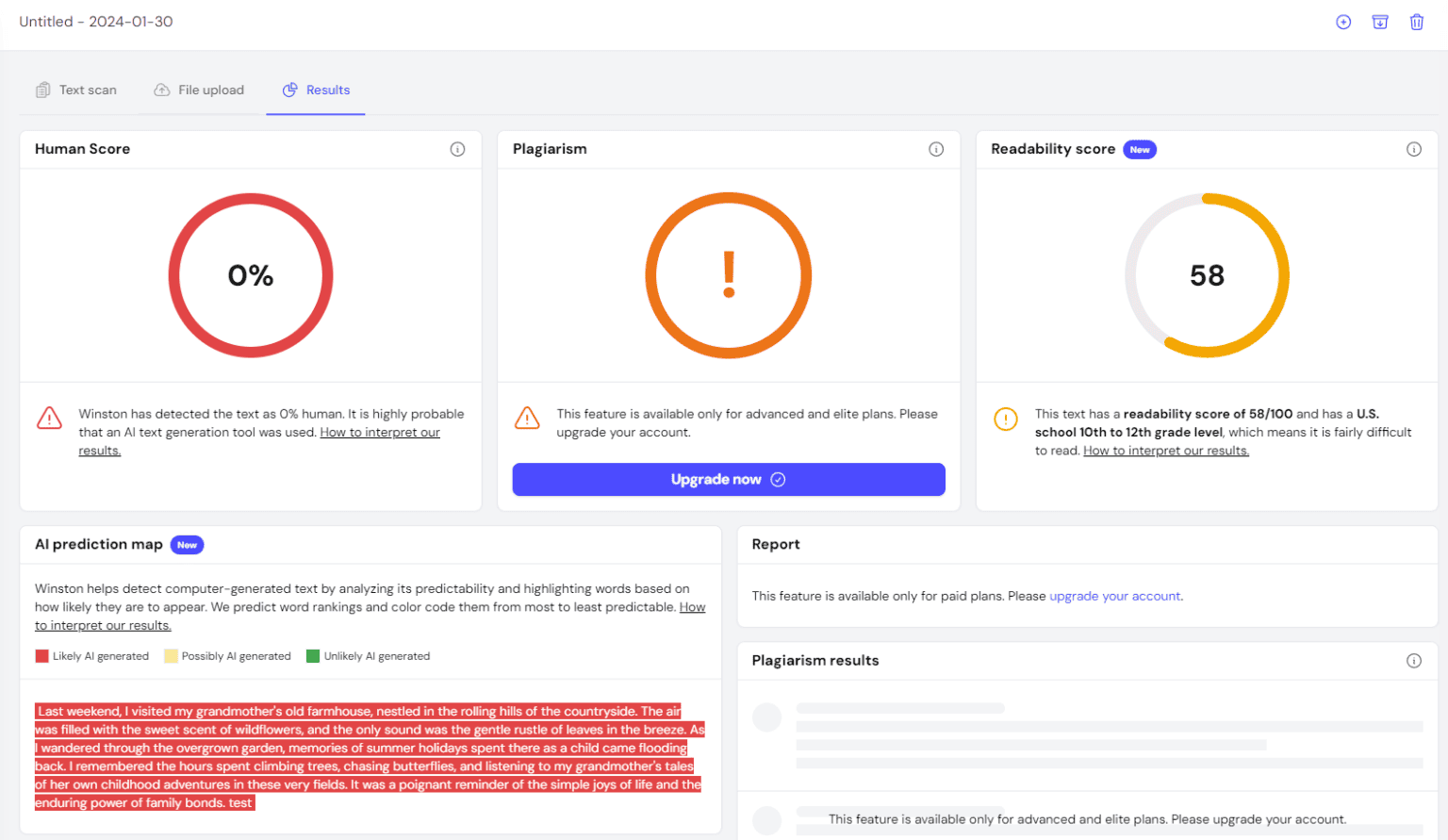Open Readability score info icon

(1413, 149)
